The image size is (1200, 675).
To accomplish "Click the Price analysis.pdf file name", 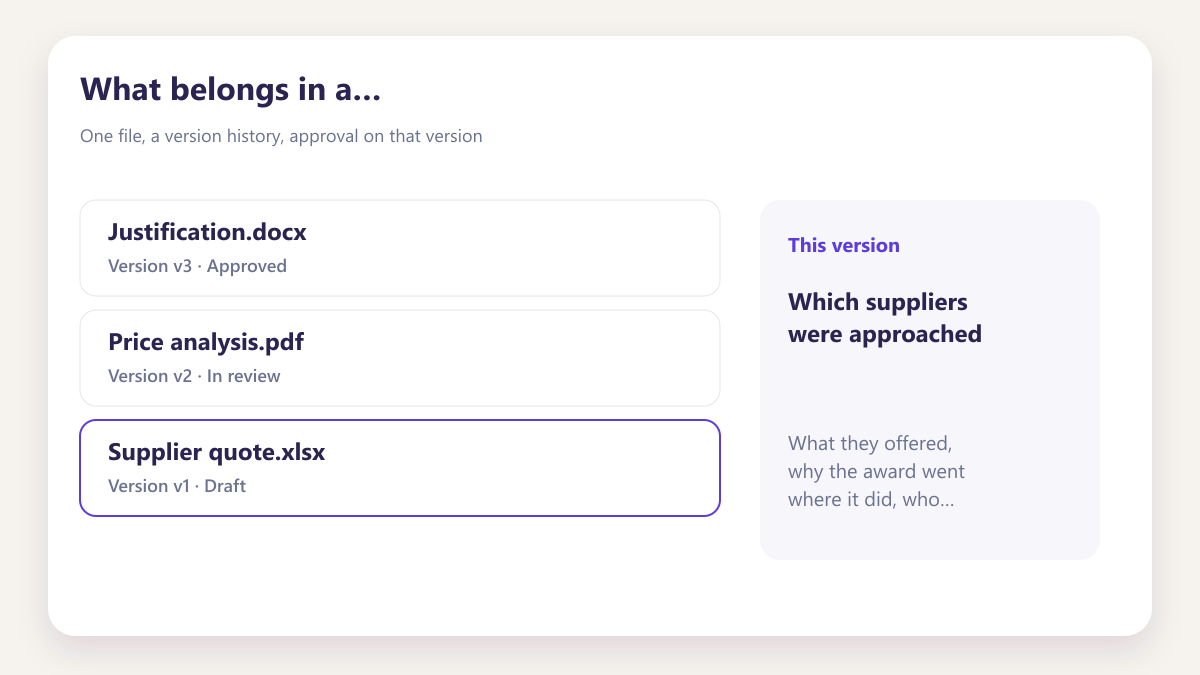I will click(x=206, y=342).
